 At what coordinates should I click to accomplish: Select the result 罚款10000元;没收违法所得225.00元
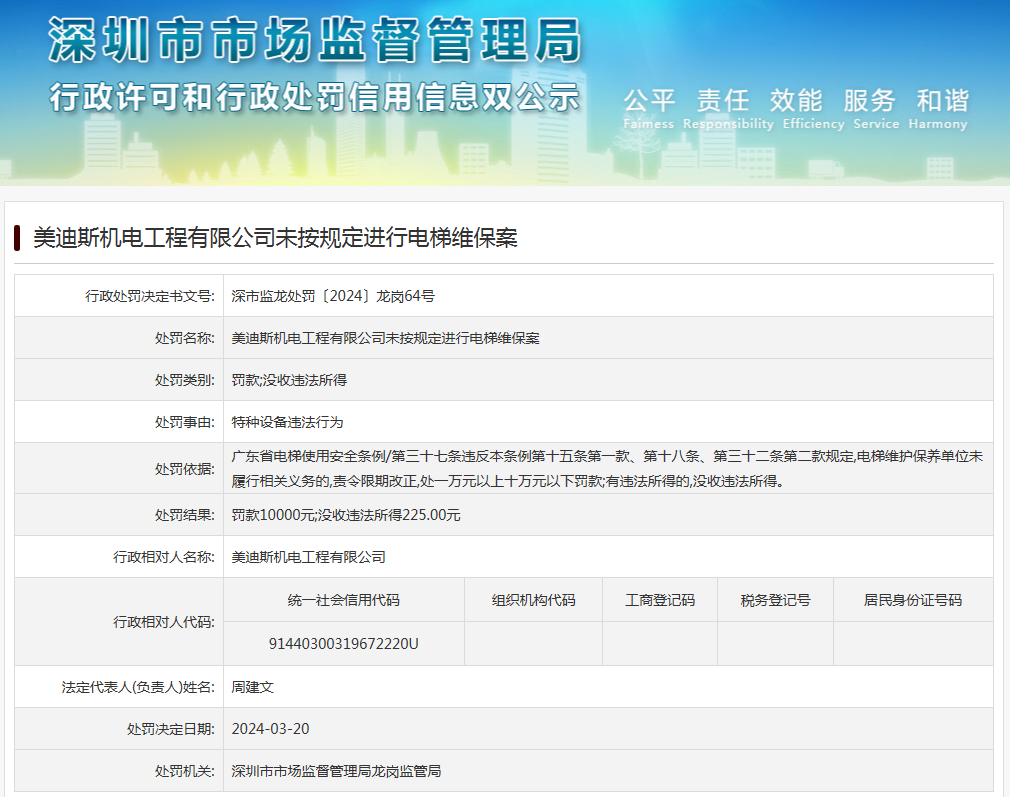(346, 515)
